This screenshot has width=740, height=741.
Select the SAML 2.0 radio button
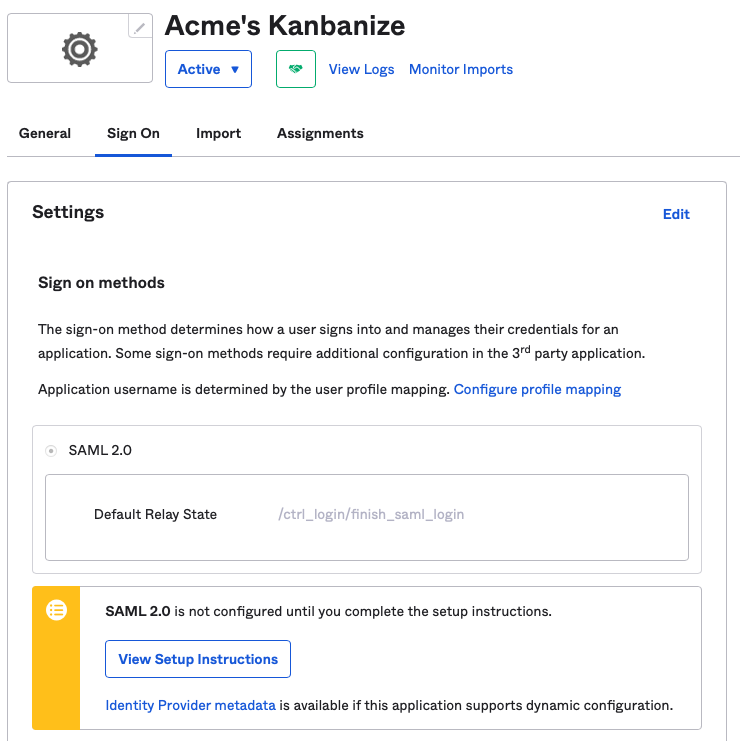(51, 451)
